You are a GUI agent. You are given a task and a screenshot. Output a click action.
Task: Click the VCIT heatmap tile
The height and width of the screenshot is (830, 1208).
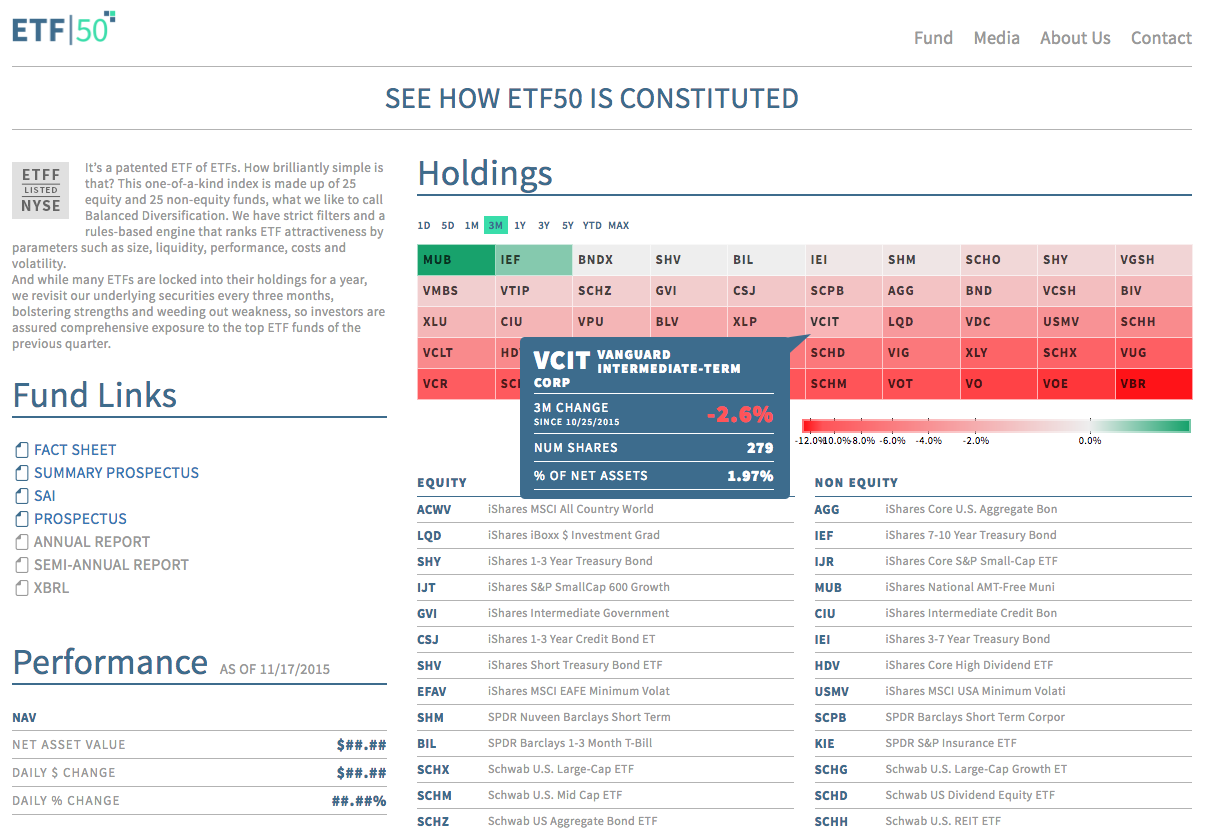pos(843,322)
